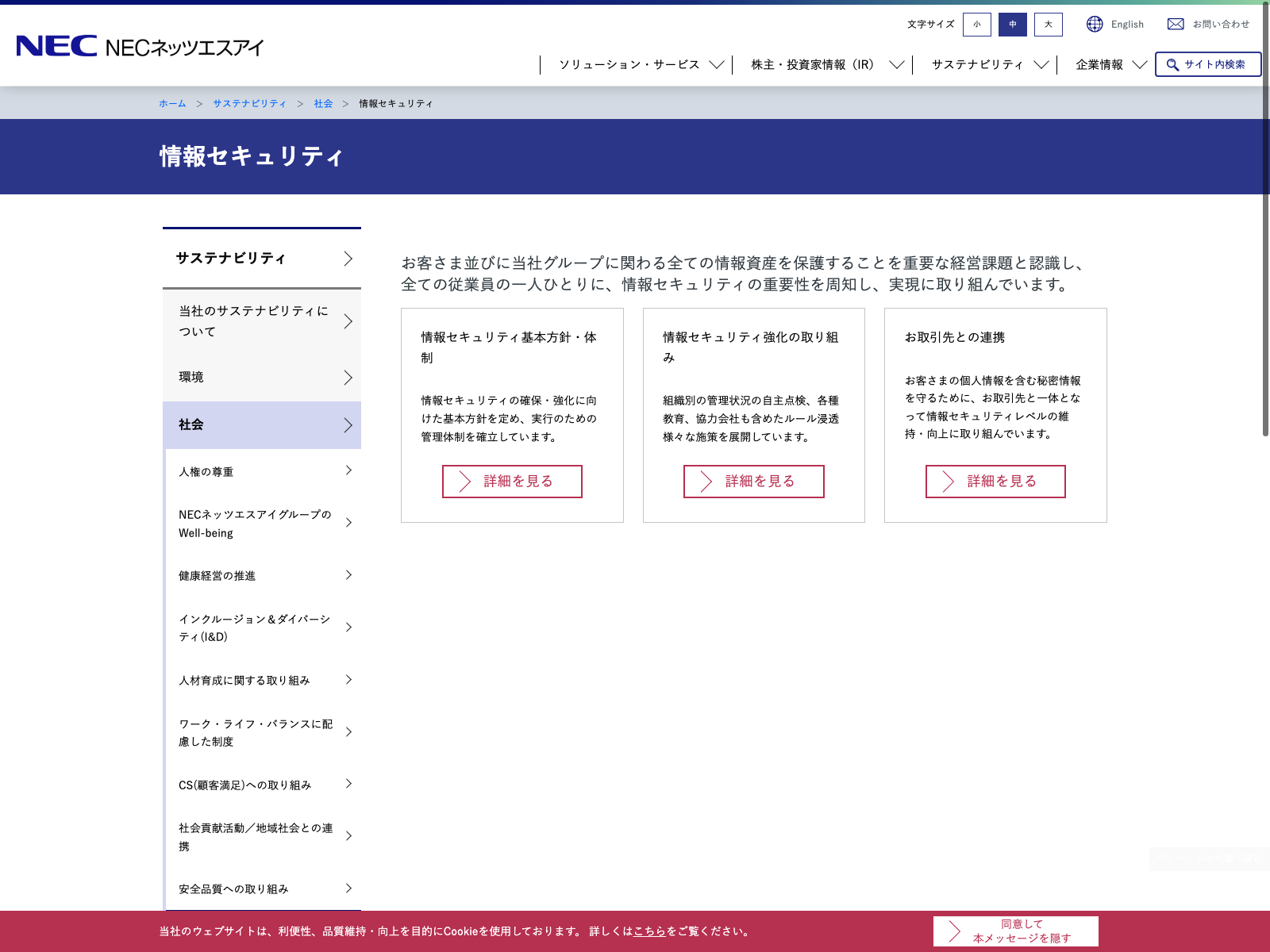1270x952 pixels.
Task: Click the NEC Networks & System Integration logo
Action: [x=140, y=47]
